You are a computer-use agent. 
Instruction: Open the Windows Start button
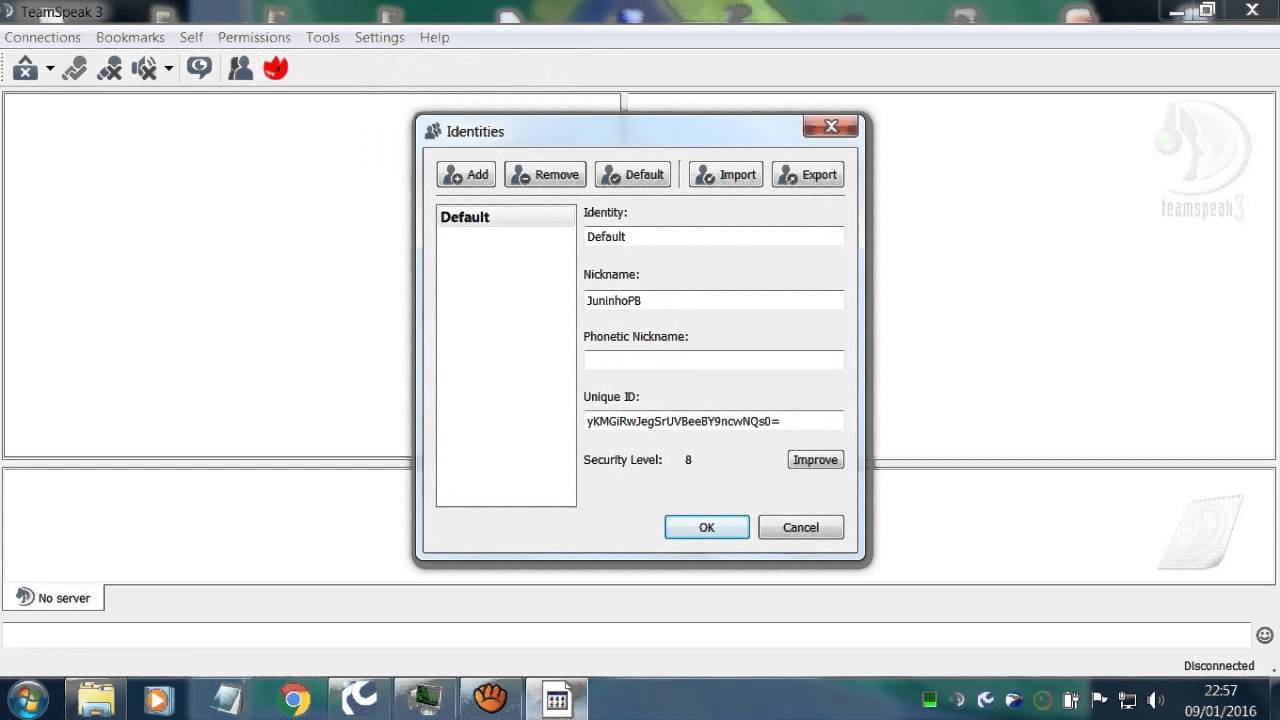coord(27,699)
